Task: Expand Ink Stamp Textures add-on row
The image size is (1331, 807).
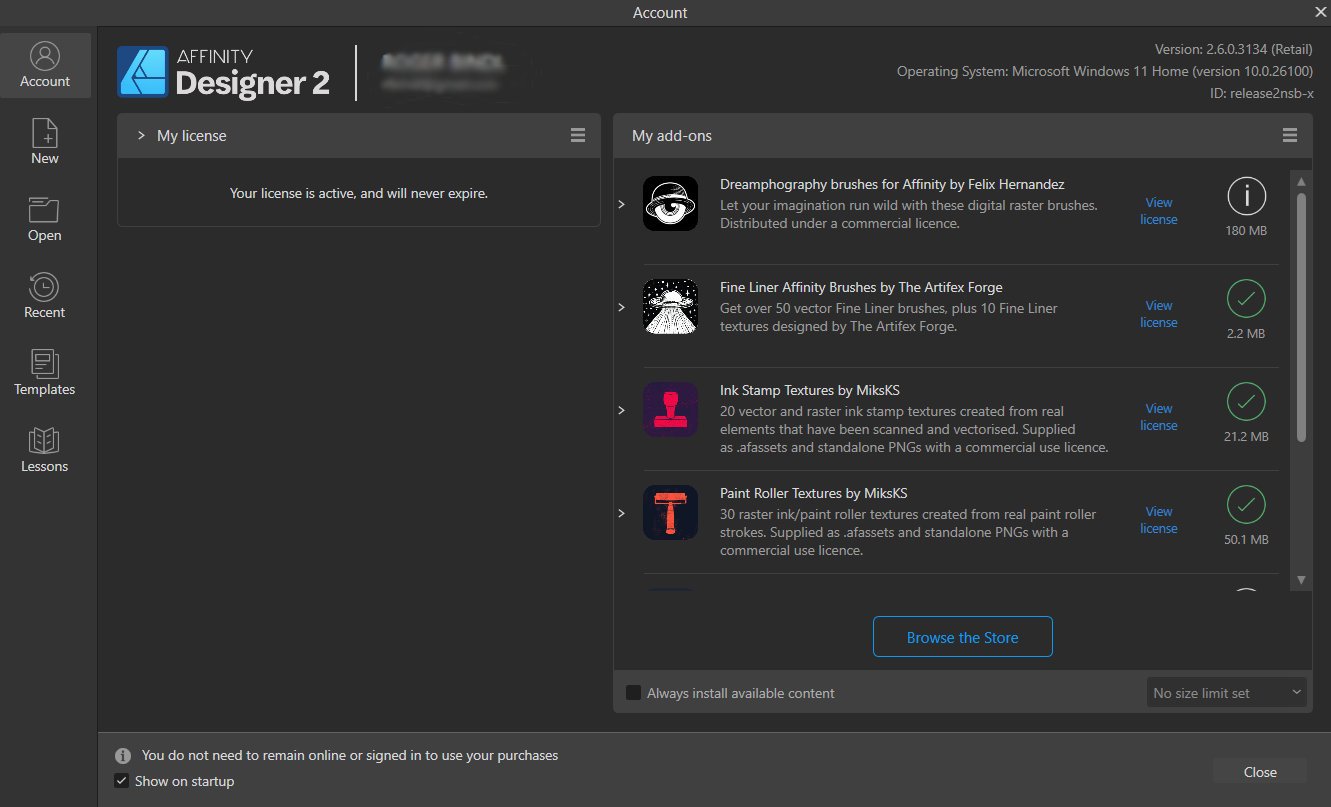Action: [x=621, y=410]
